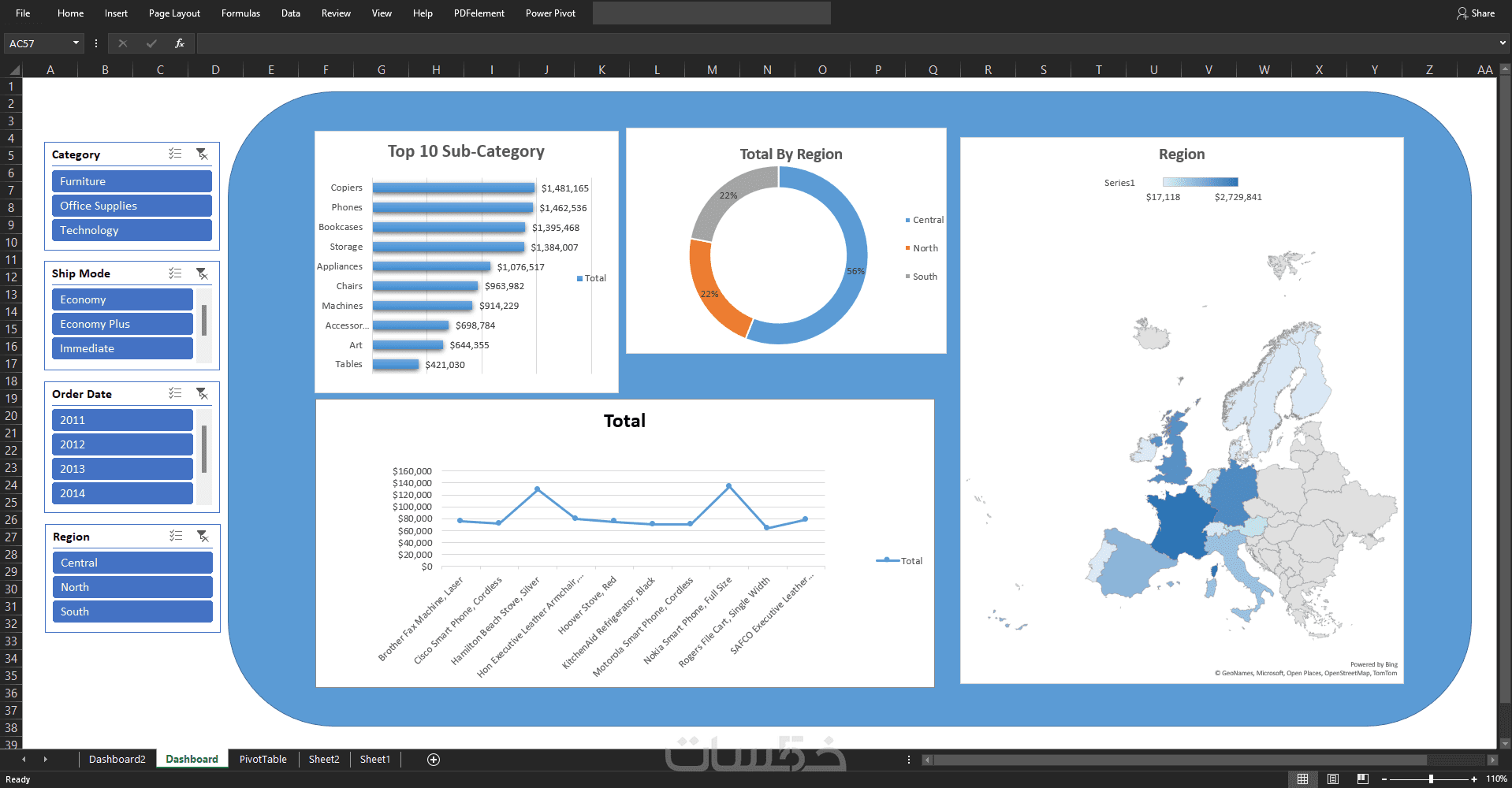Image resolution: width=1512 pixels, height=788 pixels.
Task: Clear the Category slicer filter
Action: click(x=203, y=154)
